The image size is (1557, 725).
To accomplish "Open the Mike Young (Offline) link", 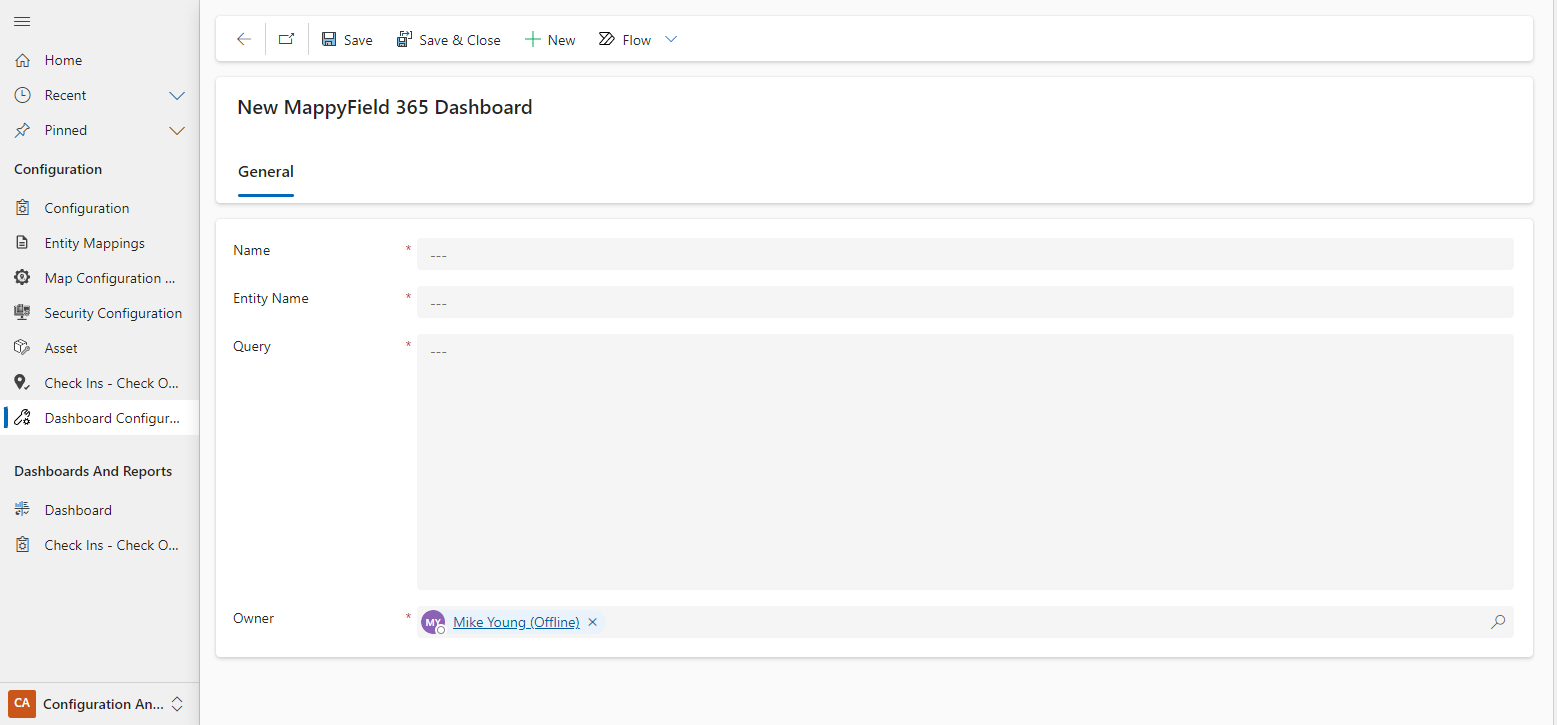I will pos(516,622).
